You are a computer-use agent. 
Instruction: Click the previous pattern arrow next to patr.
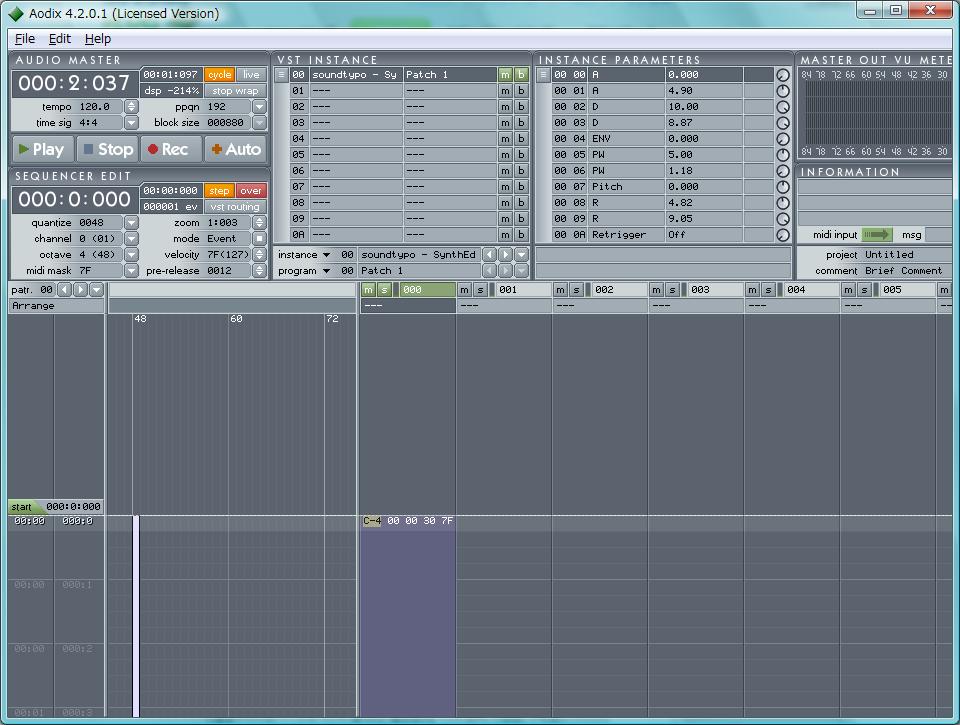pyautogui.click(x=65, y=290)
